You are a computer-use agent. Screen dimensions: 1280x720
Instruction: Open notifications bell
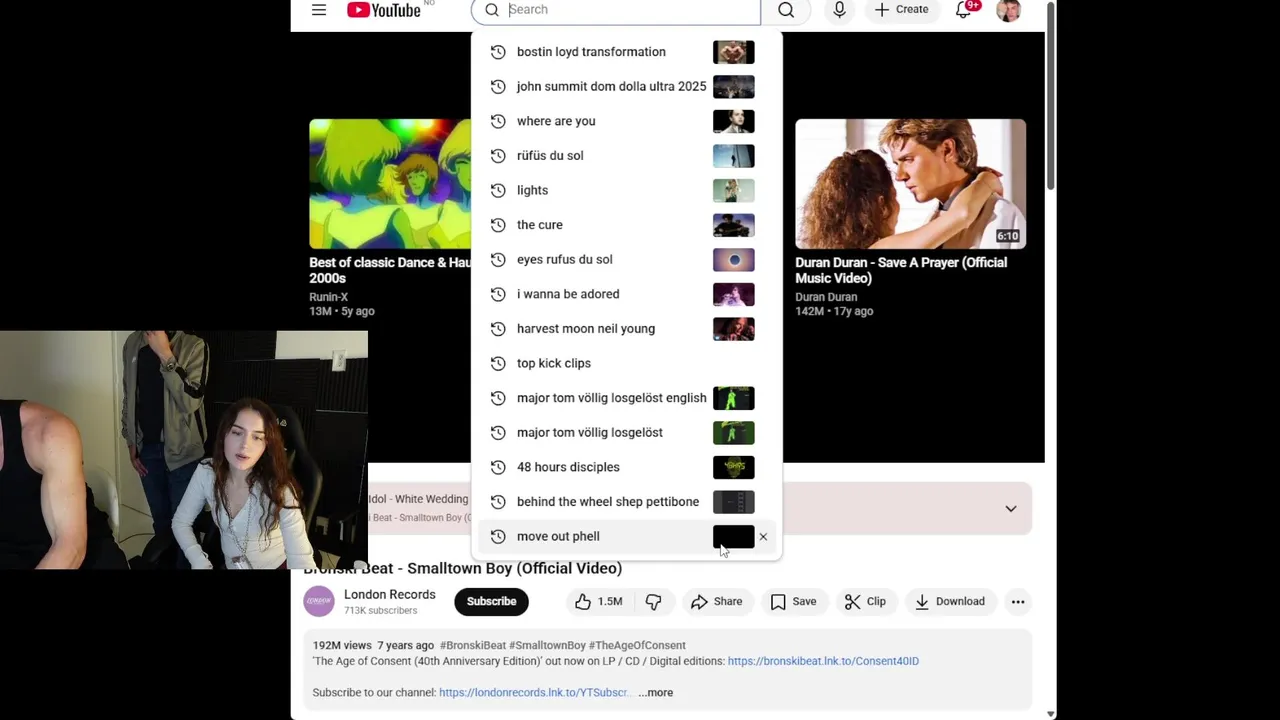[964, 10]
